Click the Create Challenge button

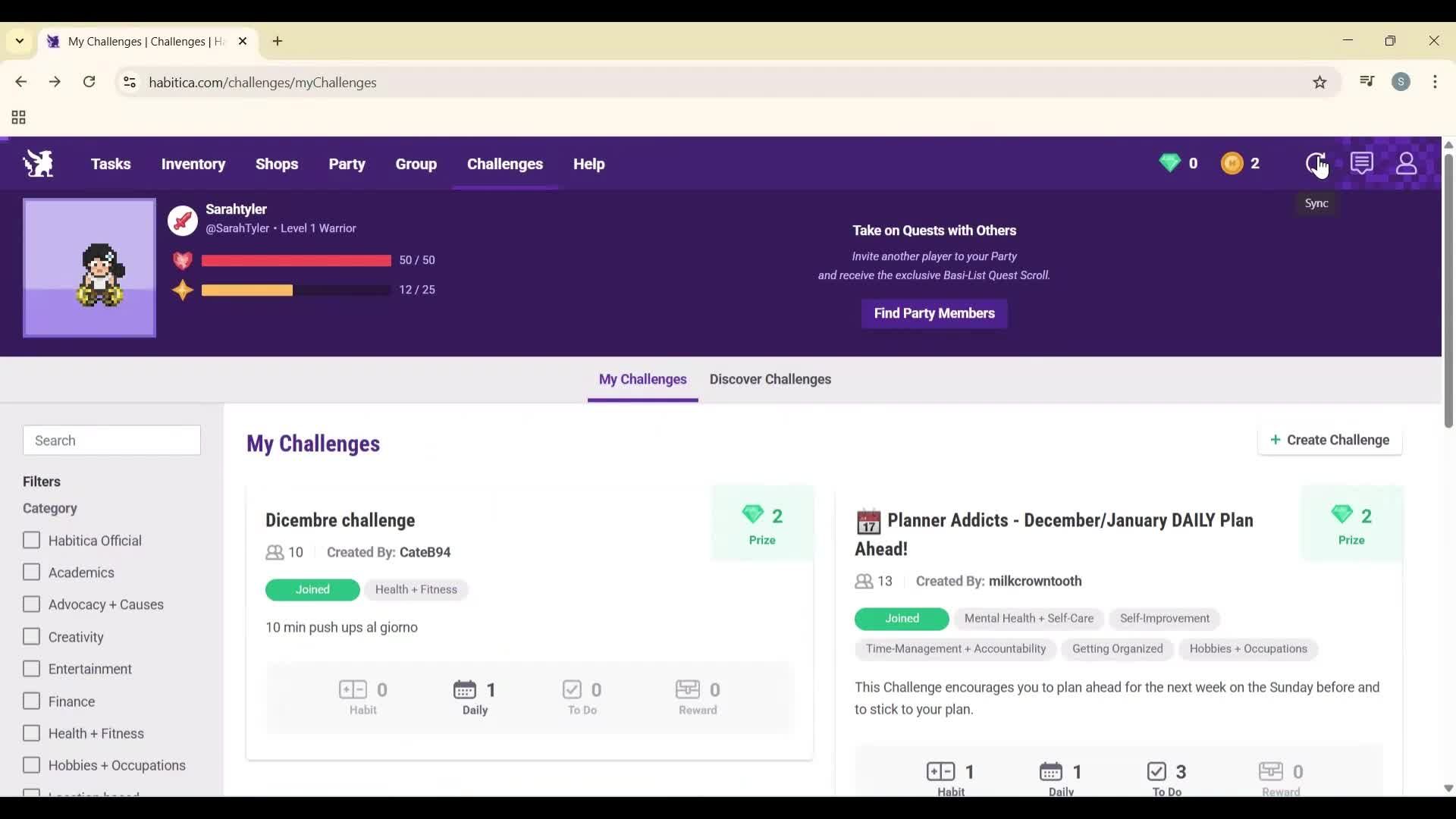click(1329, 440)
